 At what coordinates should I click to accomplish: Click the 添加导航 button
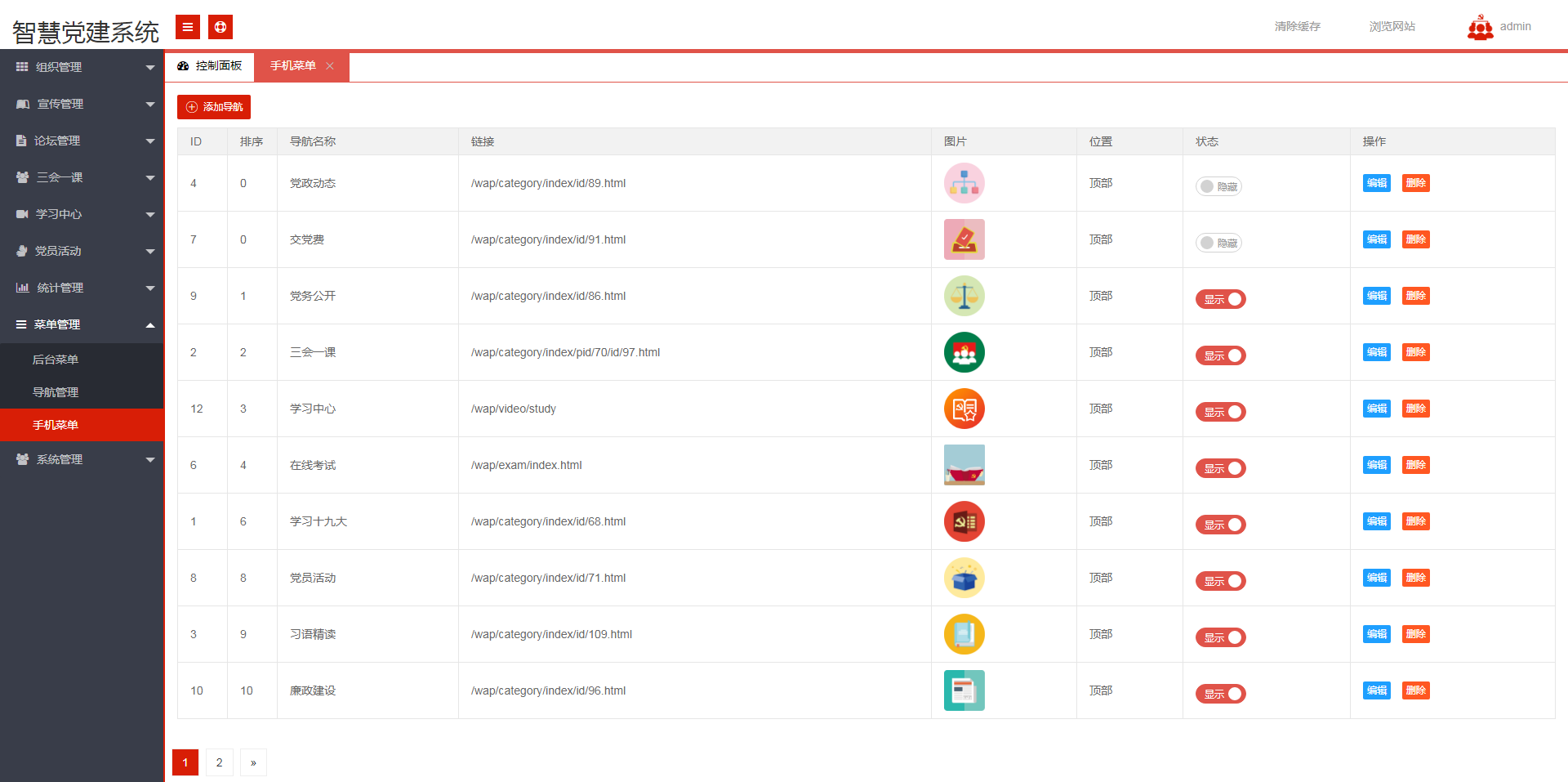coord(214,107)
